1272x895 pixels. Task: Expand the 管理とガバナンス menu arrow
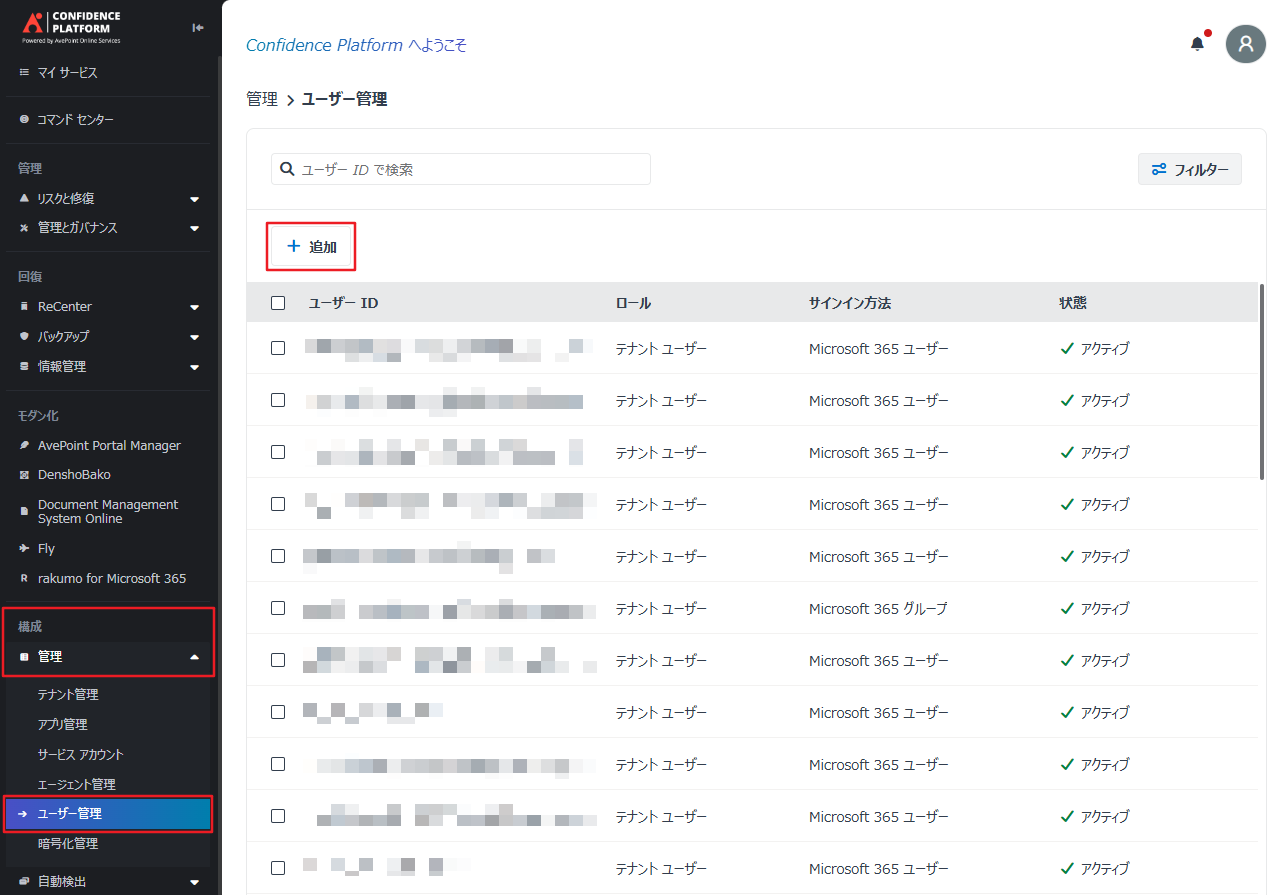point(194,229)
